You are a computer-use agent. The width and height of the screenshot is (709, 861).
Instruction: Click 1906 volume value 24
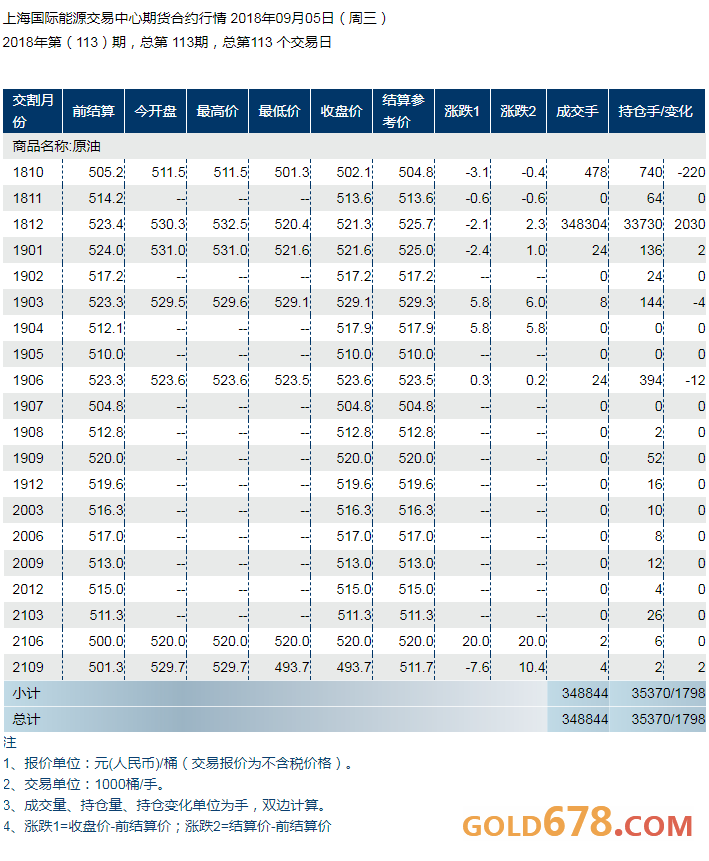coord(599,380)
